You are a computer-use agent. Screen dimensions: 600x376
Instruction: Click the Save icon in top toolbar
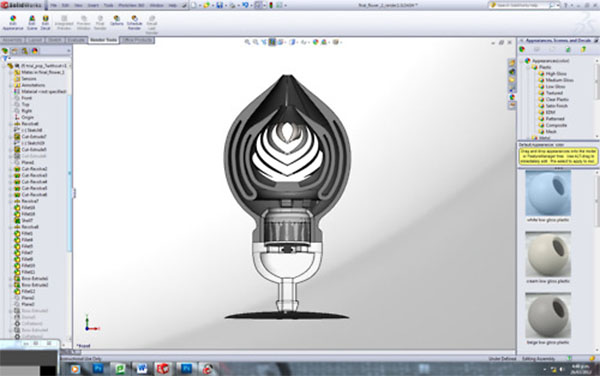220,5
